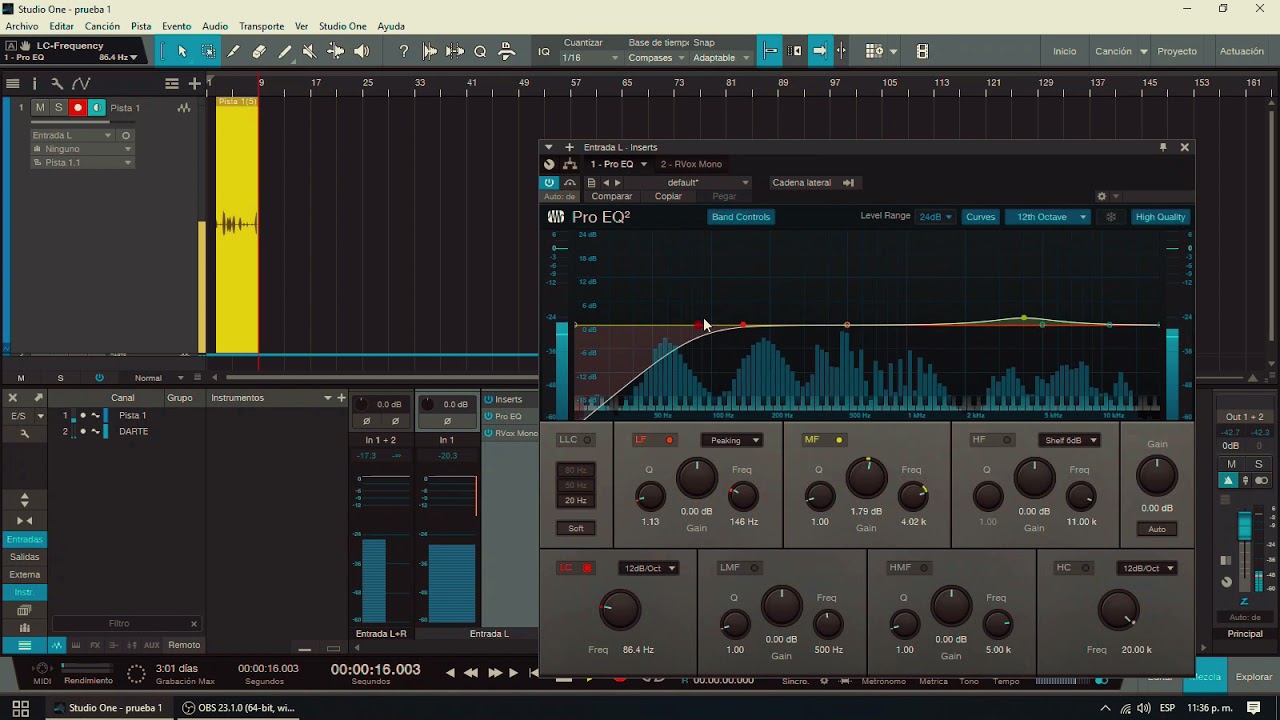1280x720 pixels.
Task: Show automation curve icon
Action: coord(81,84)
